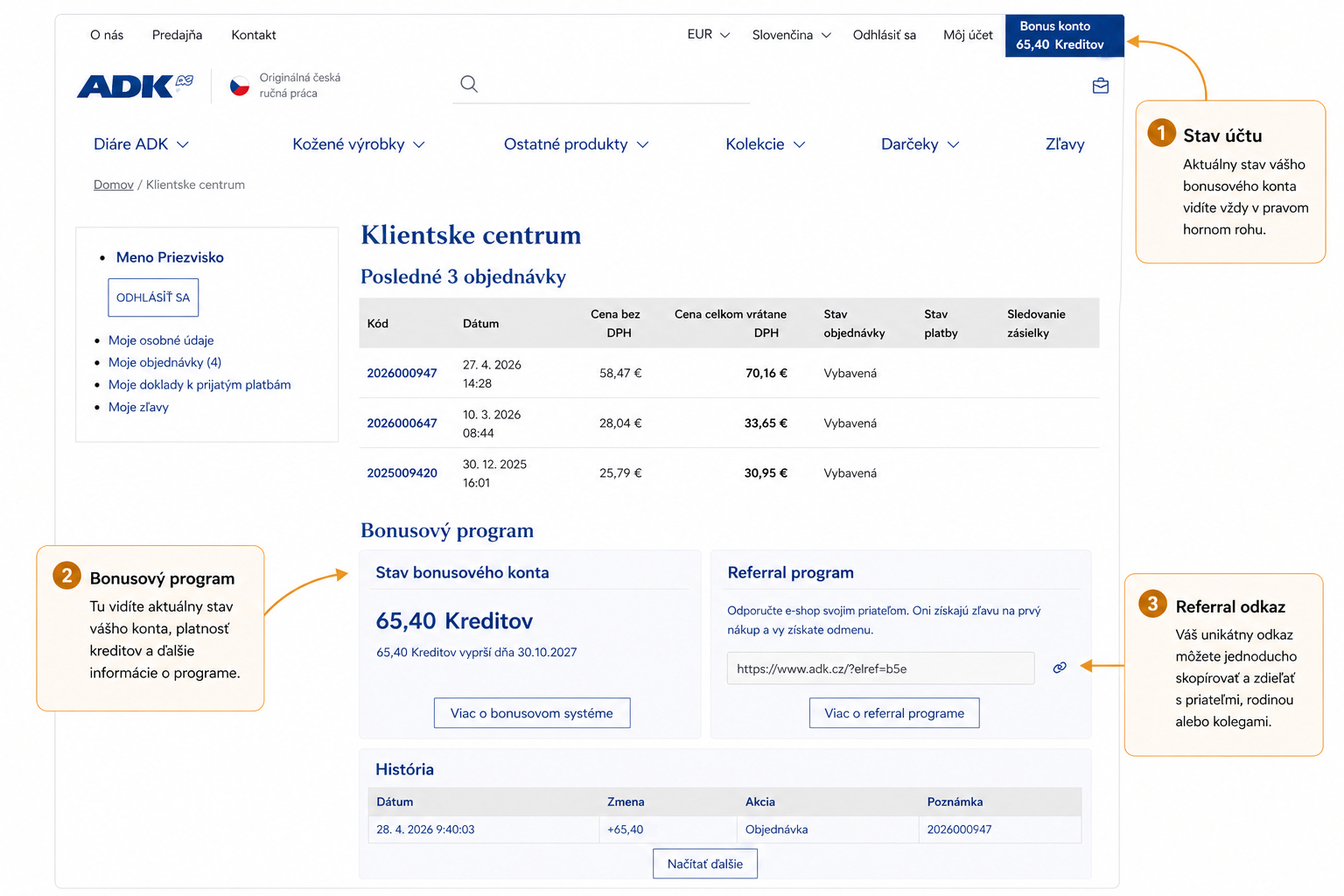Open the Slovenčina language dropdown
The width and height of the screenshot is (1344, 896).
(x=791, y=35)
